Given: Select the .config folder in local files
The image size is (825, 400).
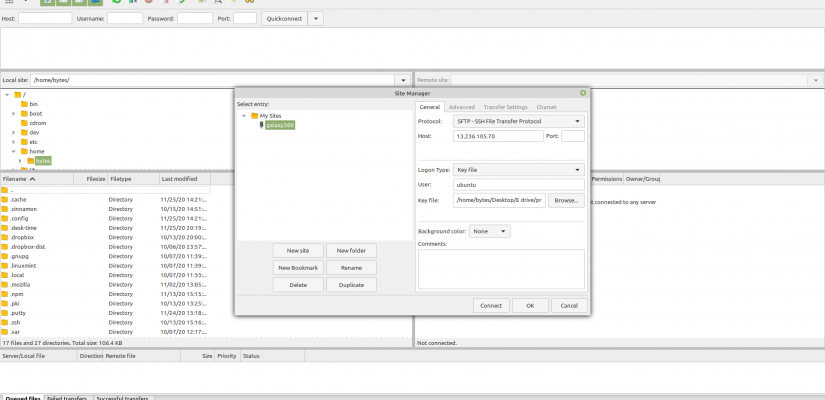Looking at the screenshot, I should click(x=19, y=218).
